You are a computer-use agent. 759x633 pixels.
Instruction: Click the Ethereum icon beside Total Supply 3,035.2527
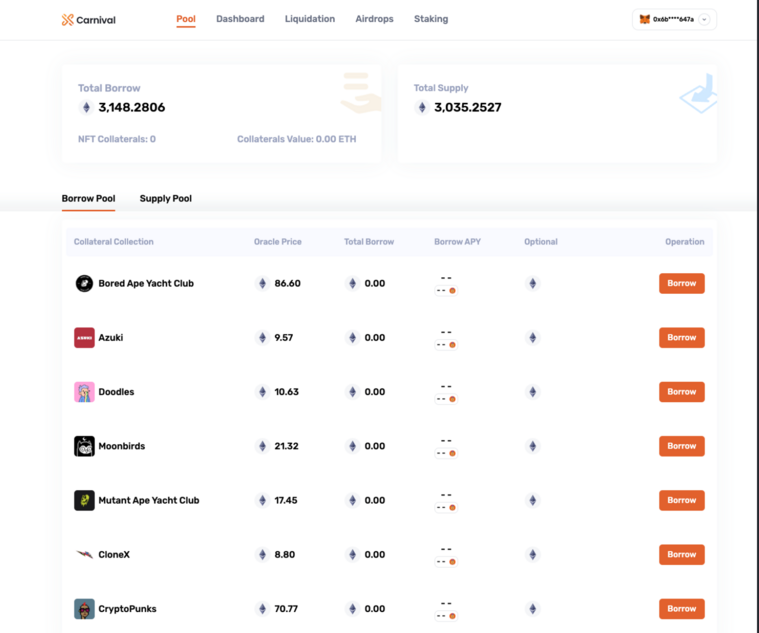422,107
